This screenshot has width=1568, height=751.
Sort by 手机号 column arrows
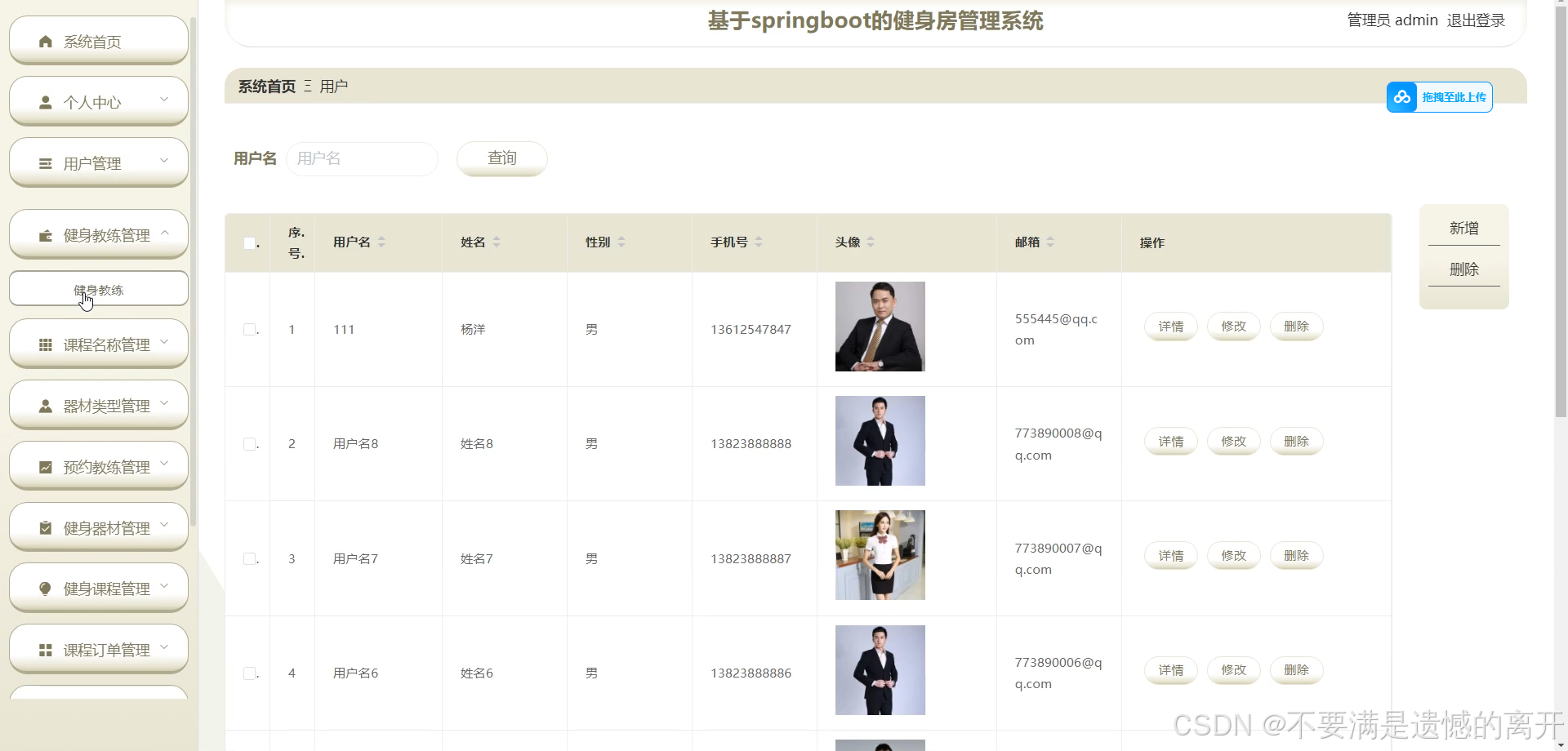point(759,242)
